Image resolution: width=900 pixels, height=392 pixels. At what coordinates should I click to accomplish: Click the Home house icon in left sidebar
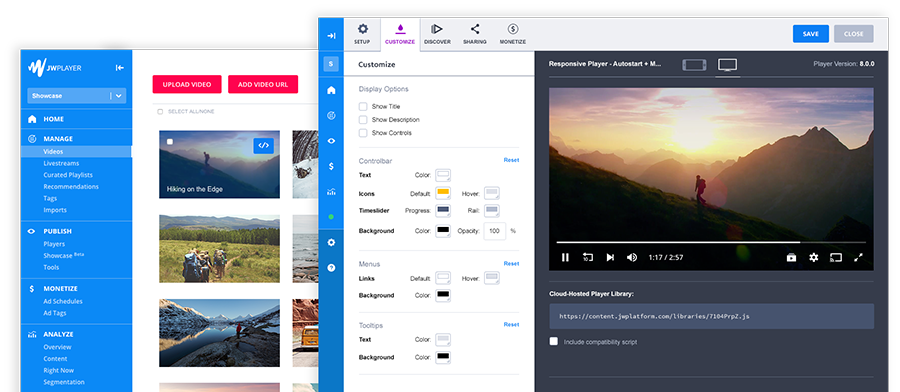click(x=32, y=119)
